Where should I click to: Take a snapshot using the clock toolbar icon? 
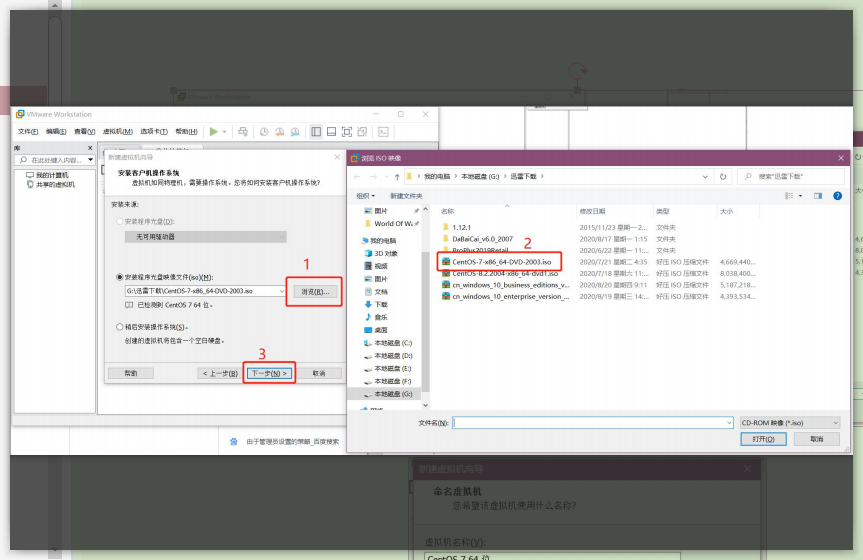coord(264,132)
